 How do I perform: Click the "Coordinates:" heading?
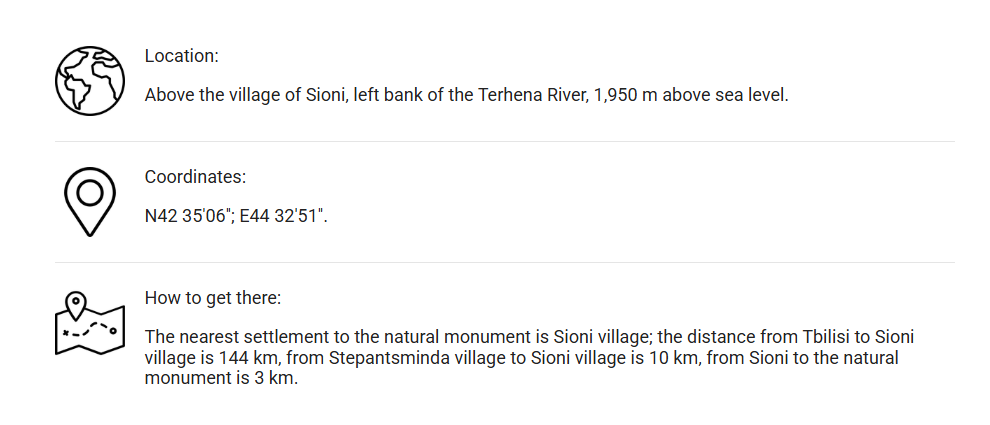click(195, 177)
